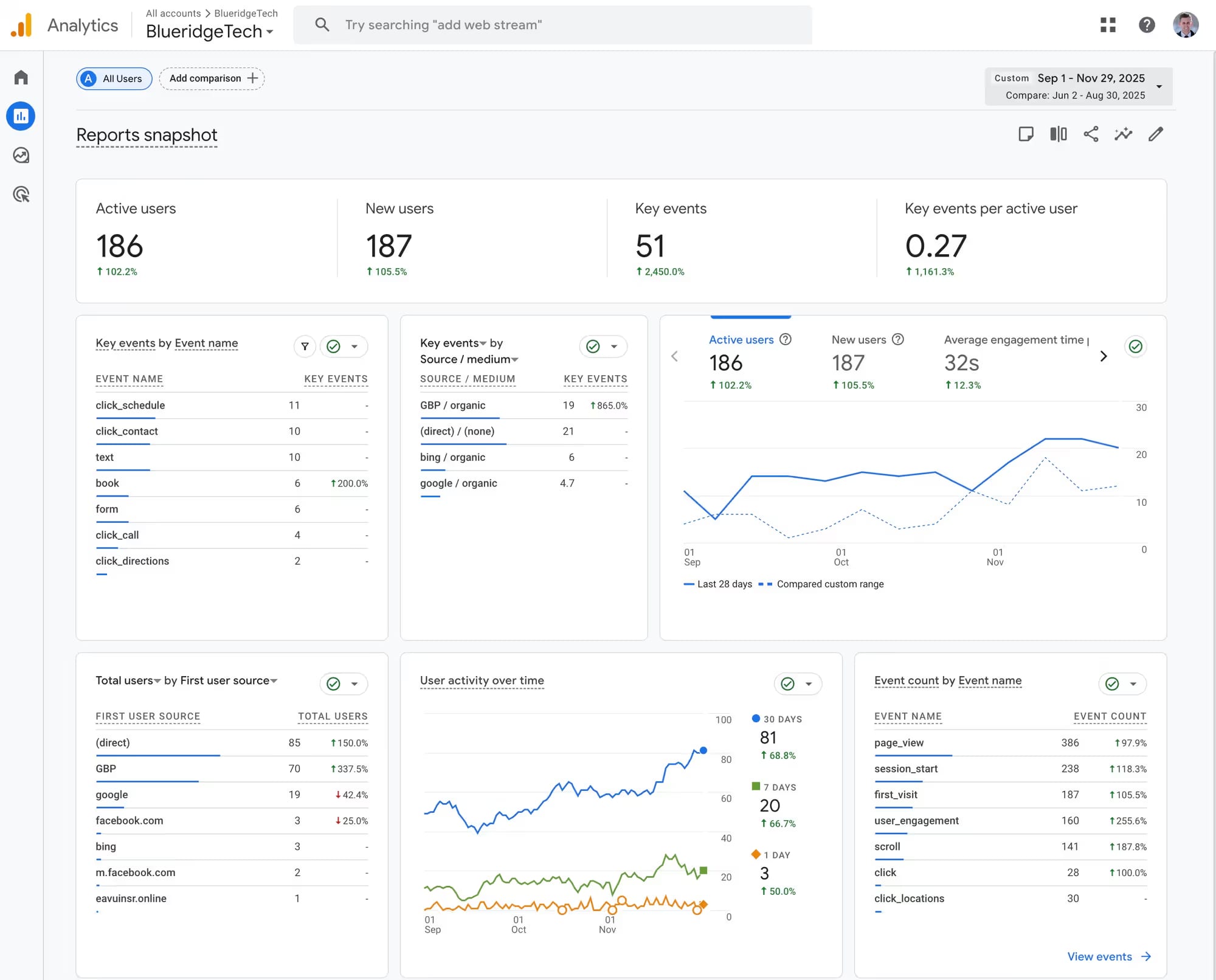The image size is (1216, 980).
Task: Go to Home via the sidebar house icon
Action: click(x=21, y=77)
